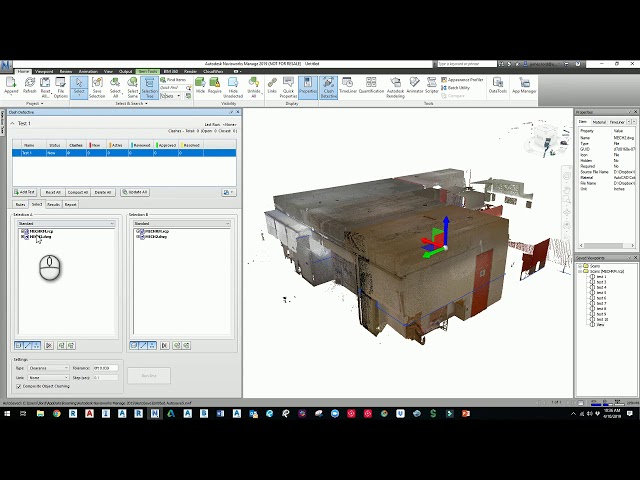
Task: Switch to the Results tab in Clash Detective
Action: pyautogui.click(x=53, y=204)
